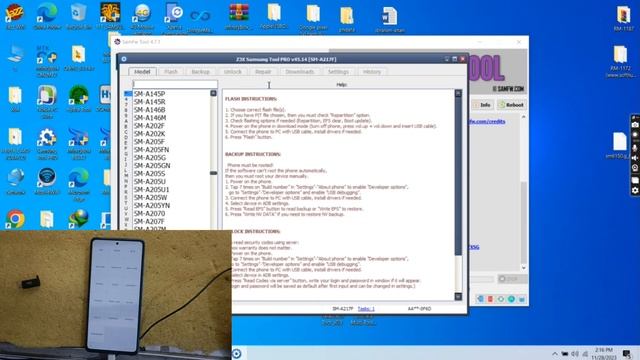The height and width of the screenshot is (360, 640).
Task: Select model SM-A205U from list
Action: [150, 182]
